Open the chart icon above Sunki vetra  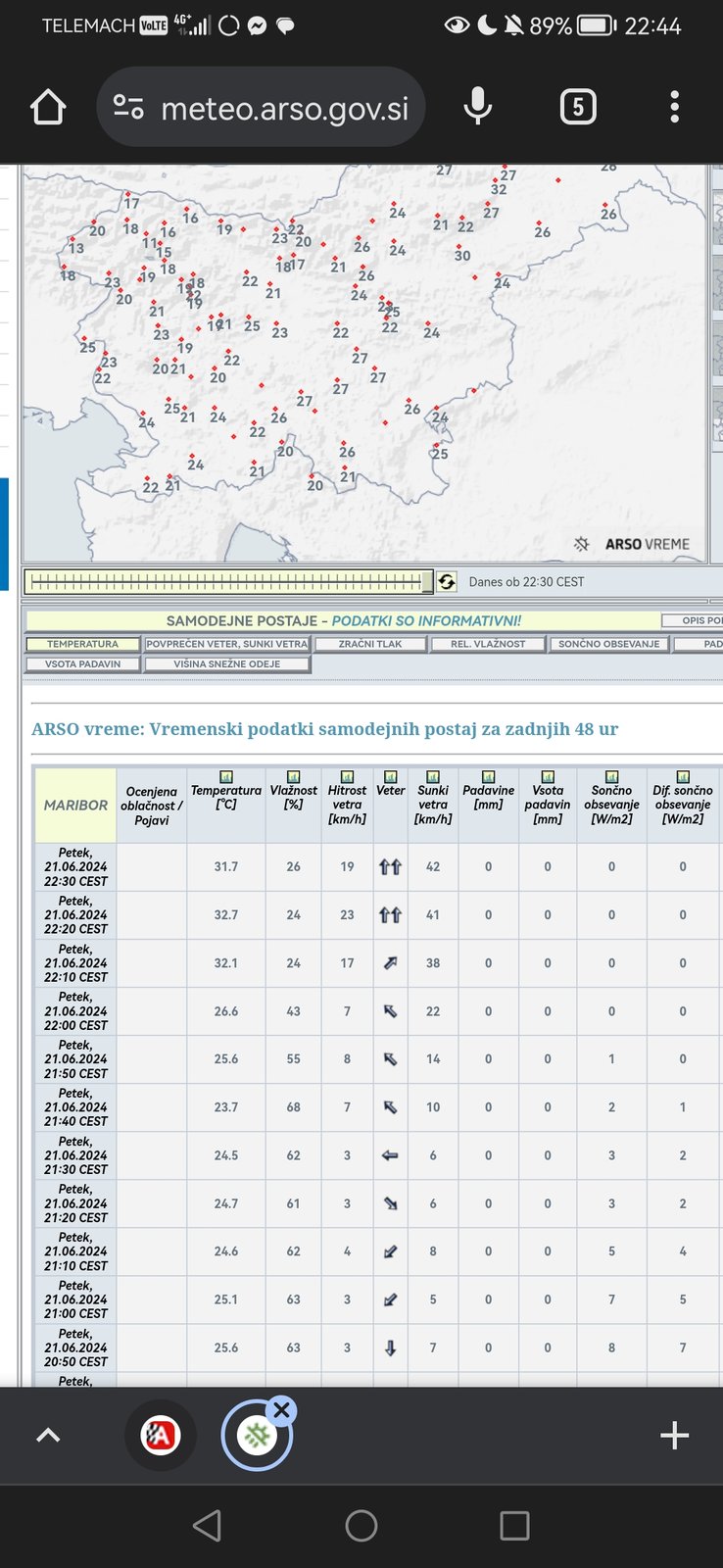pyautogui.click(x=433, y=776)
